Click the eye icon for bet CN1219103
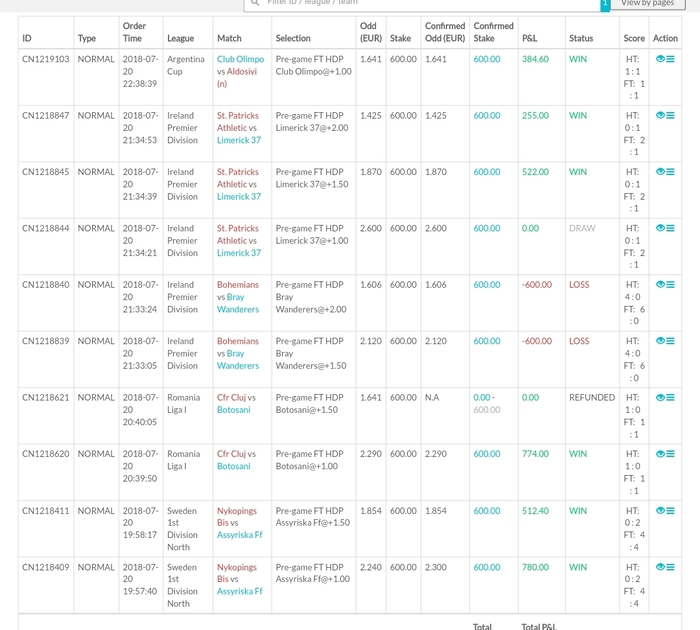Screen dimensions: 700x630 pyautogui.click(x=660, y=58)
